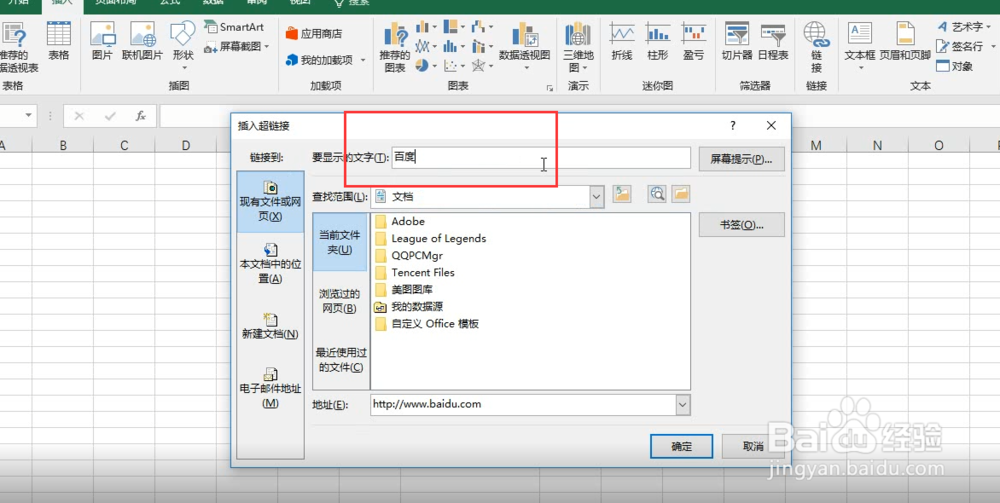Choose Browsed Pages (浏览过的网页) view
1000x503 pixels.
[x=341, y=301]
